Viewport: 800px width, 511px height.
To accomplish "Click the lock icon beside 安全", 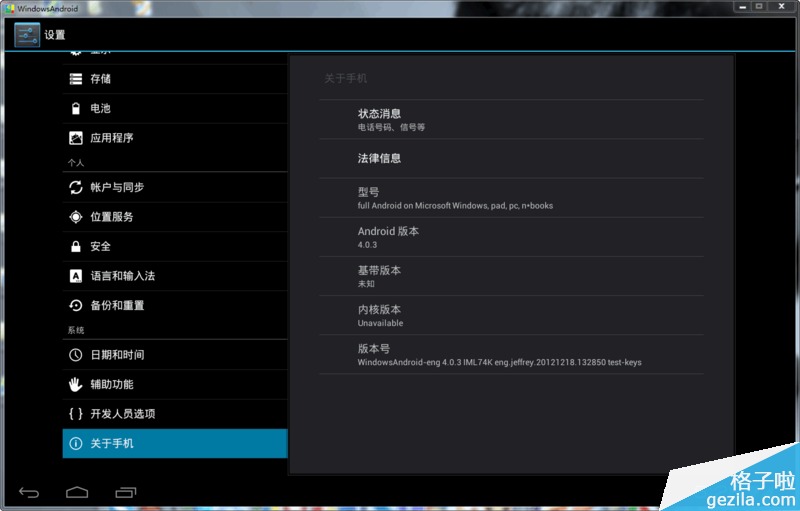I will [x=76, y=246].
